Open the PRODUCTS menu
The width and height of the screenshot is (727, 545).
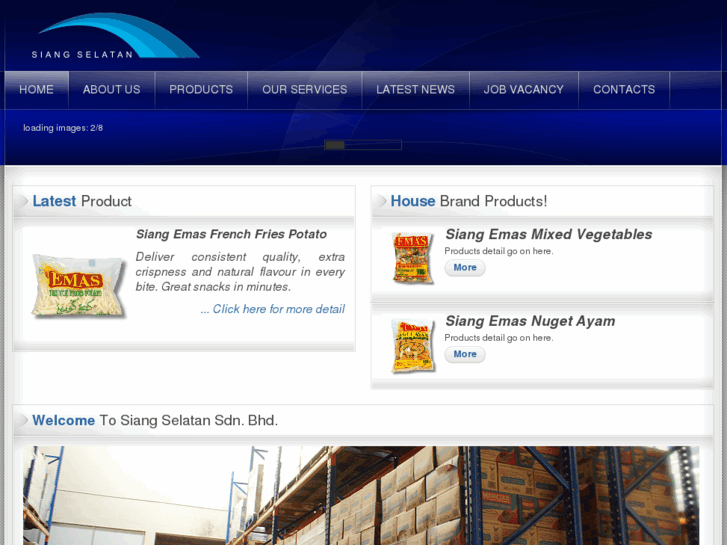pyautogui.click(x=201, y=90)
